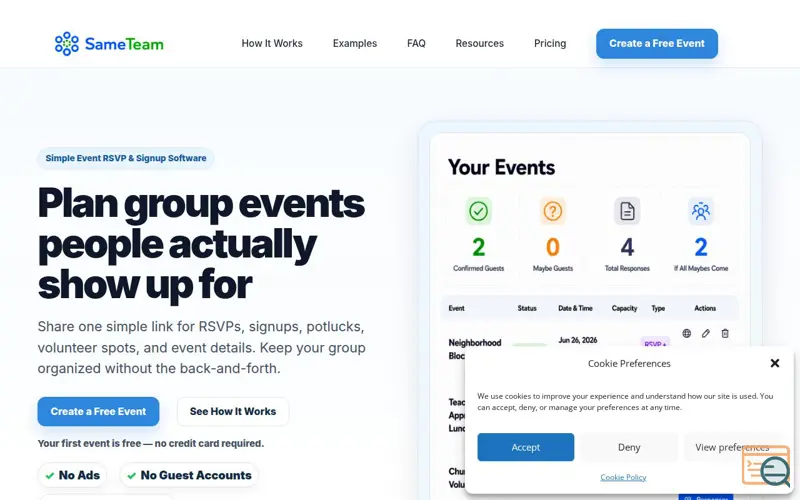Click the If All Maybes Come people icon
The height and width of the screenshot is (500, 800).
point(701,211)
